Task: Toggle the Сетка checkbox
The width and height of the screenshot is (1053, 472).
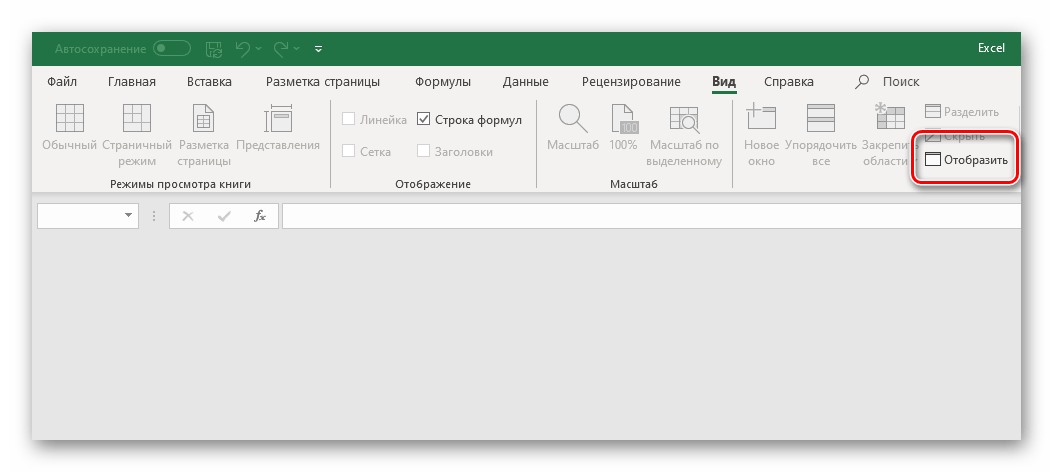Action: 349,151
